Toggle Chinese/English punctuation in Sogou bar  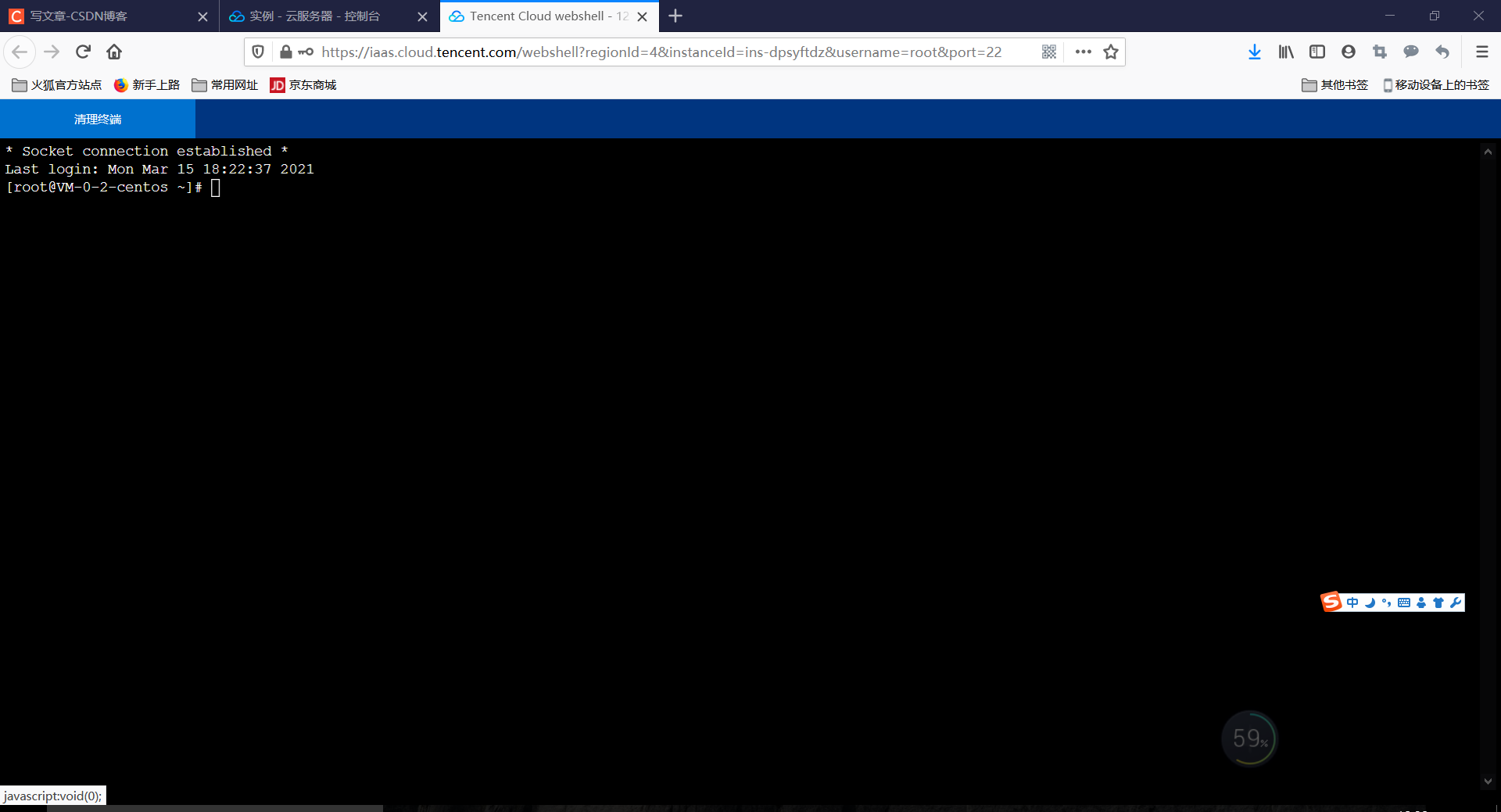click(1386, 602)
